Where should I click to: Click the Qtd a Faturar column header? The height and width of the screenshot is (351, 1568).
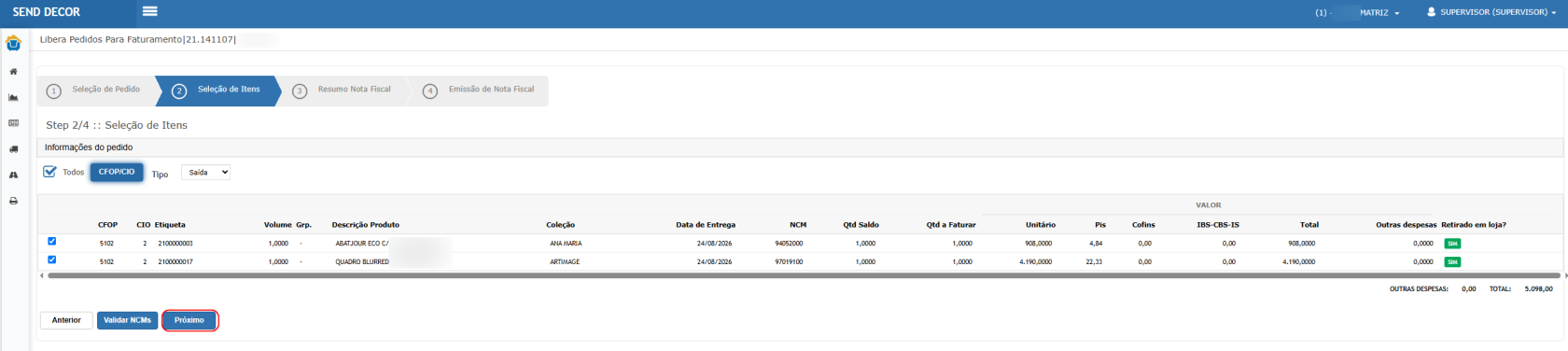951,225
